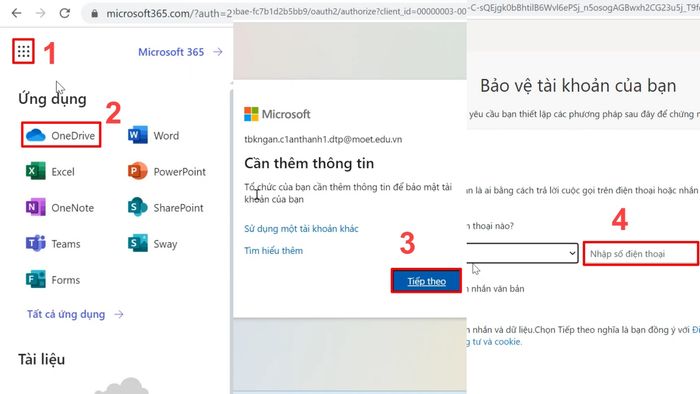
Task: Reload the page with refresh icon
Action: pos(65,13)
